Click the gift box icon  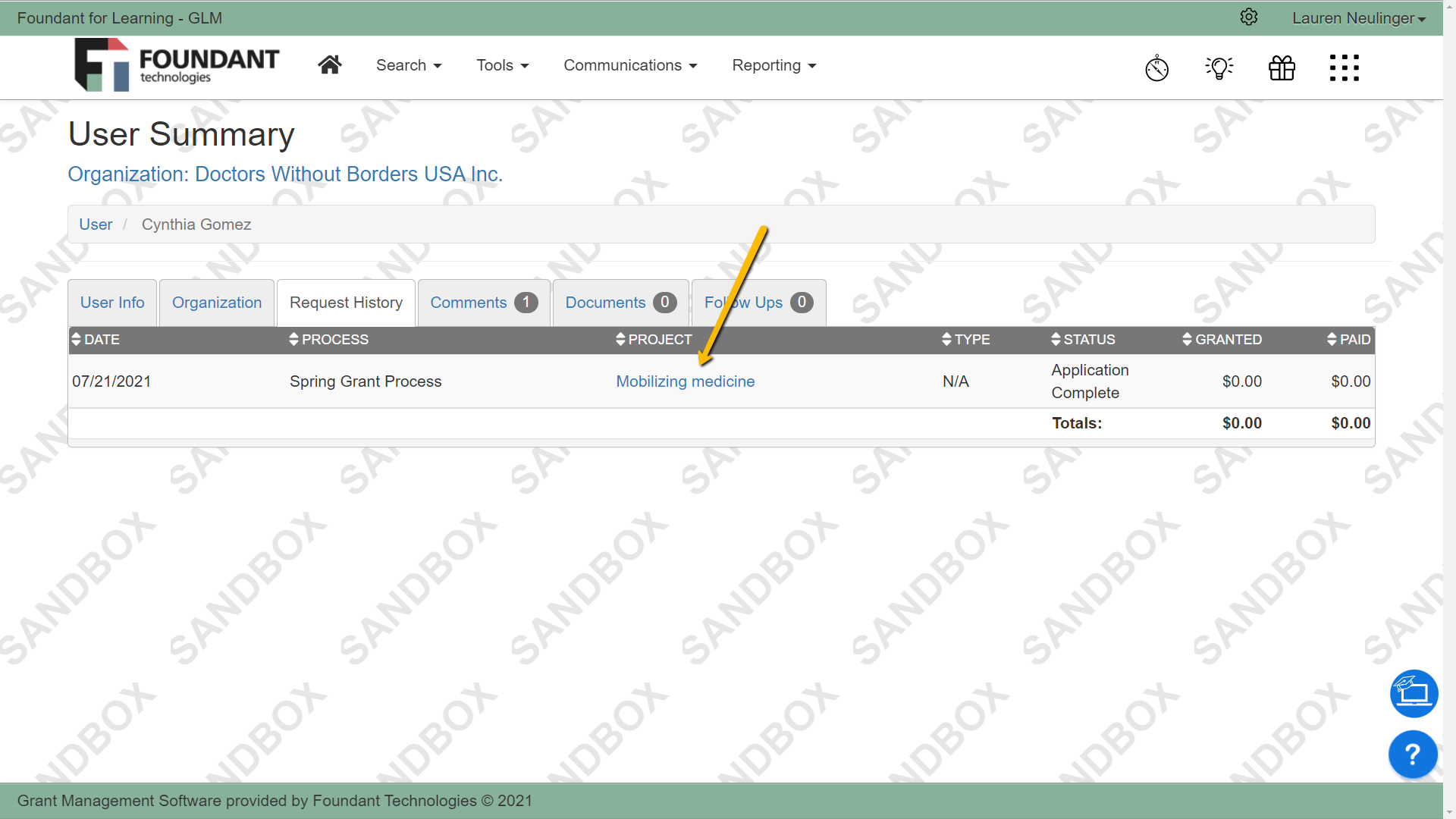pyautogui.click(x=1282, y=67)
